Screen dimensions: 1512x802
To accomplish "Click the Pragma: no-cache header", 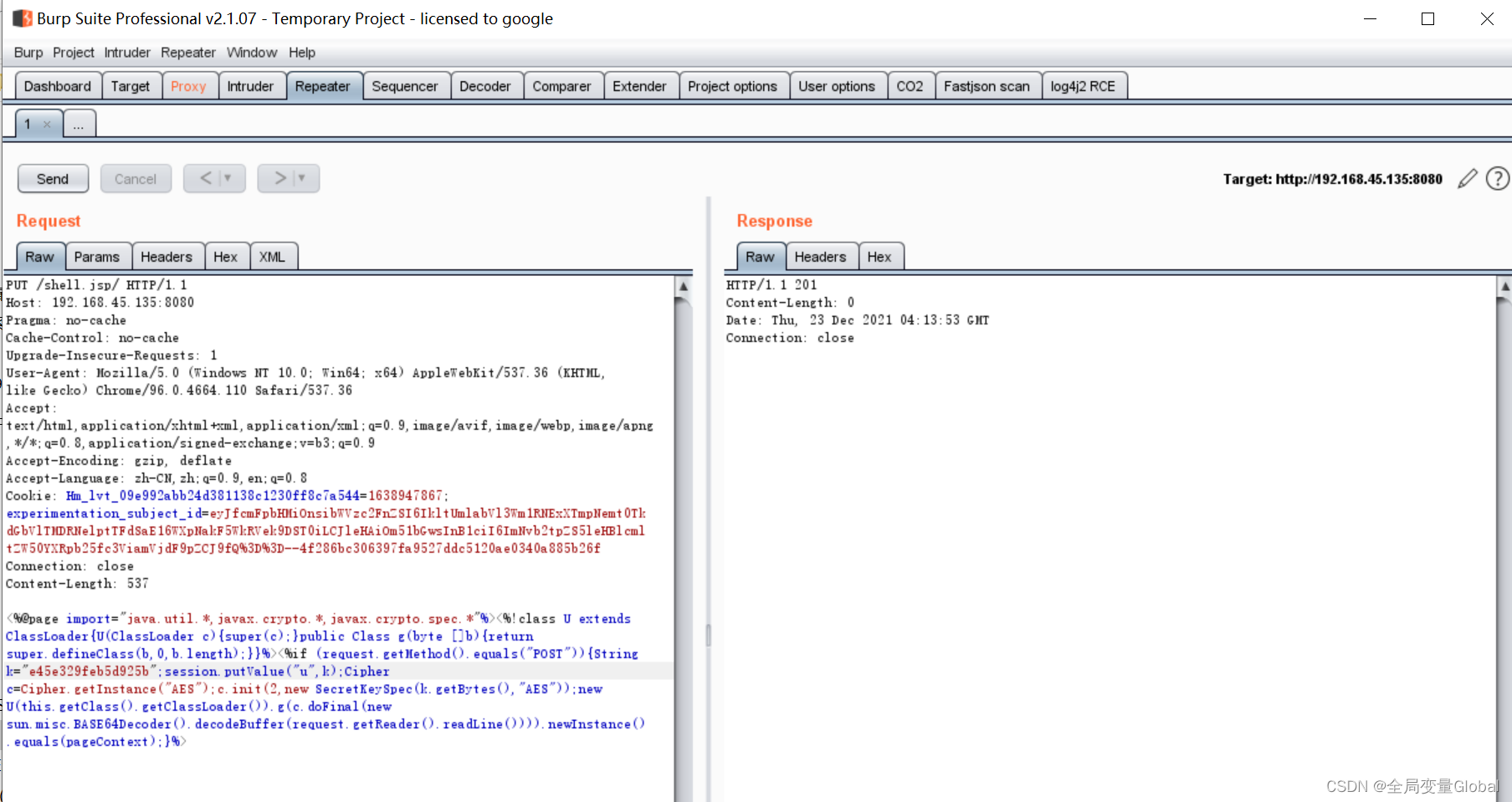I will point(66,319).
